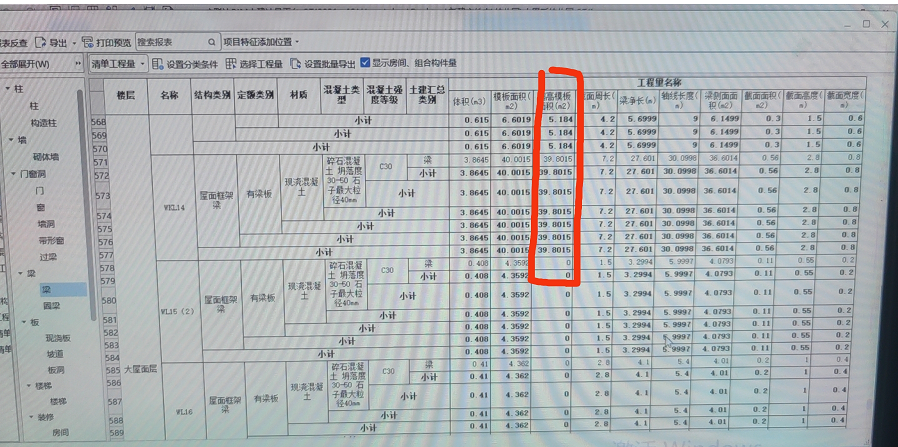Click the 材质 column header
898x447 pixels.
[x=299, y=95]
